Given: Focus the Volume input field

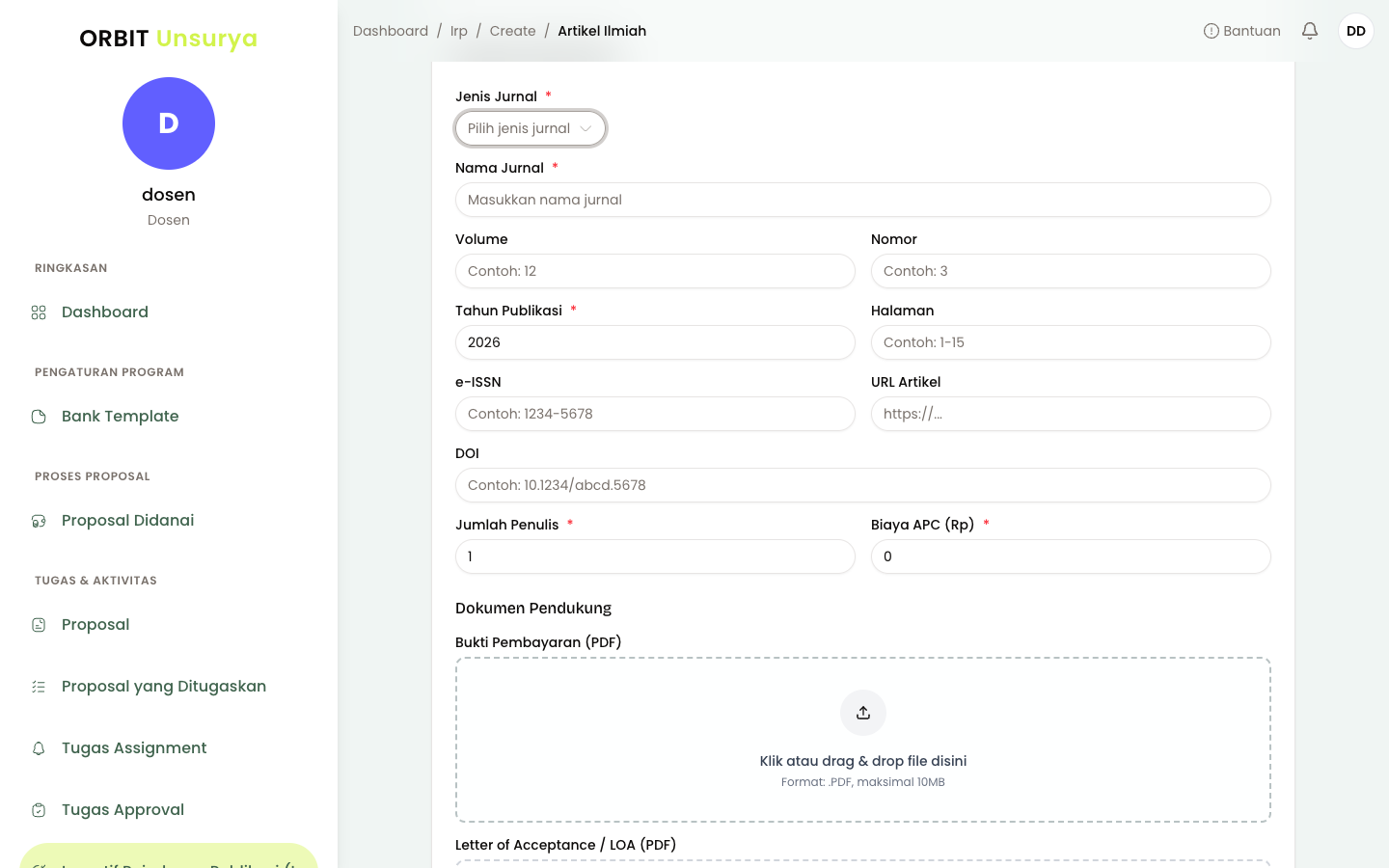Looking at the screenshot, I should [x=655, y=271].
